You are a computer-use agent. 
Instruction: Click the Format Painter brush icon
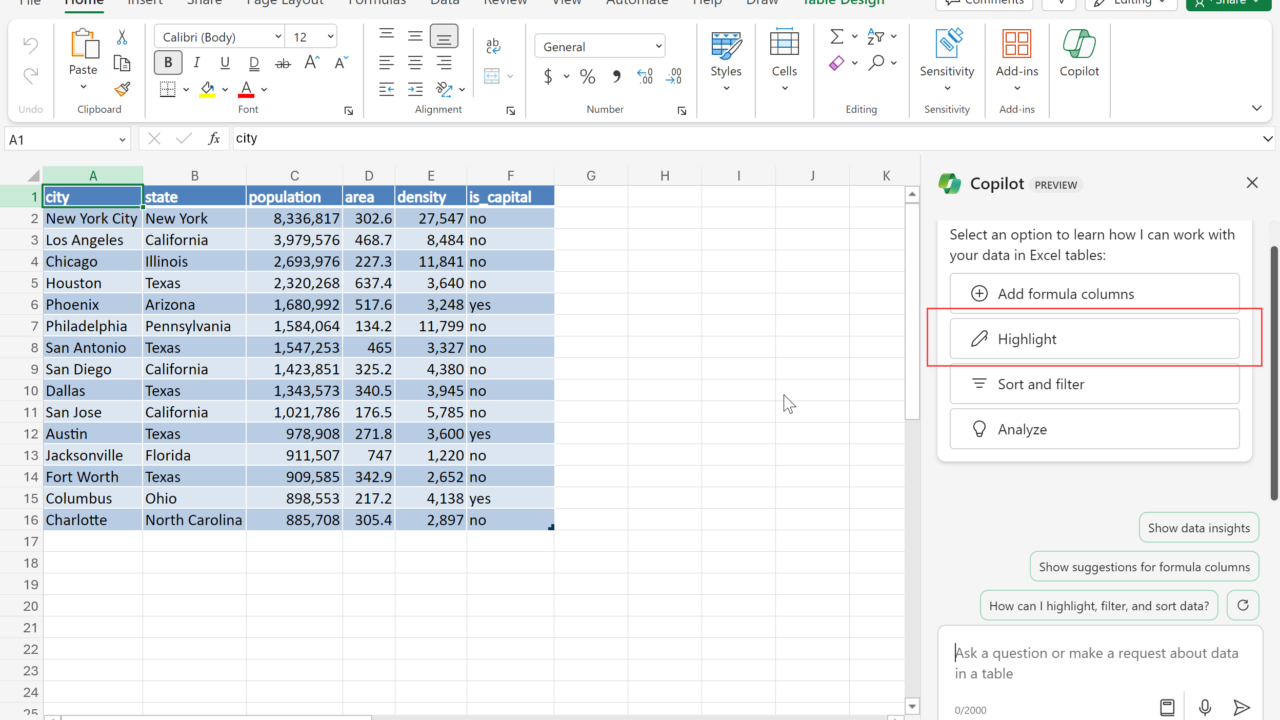coord(122,89)
